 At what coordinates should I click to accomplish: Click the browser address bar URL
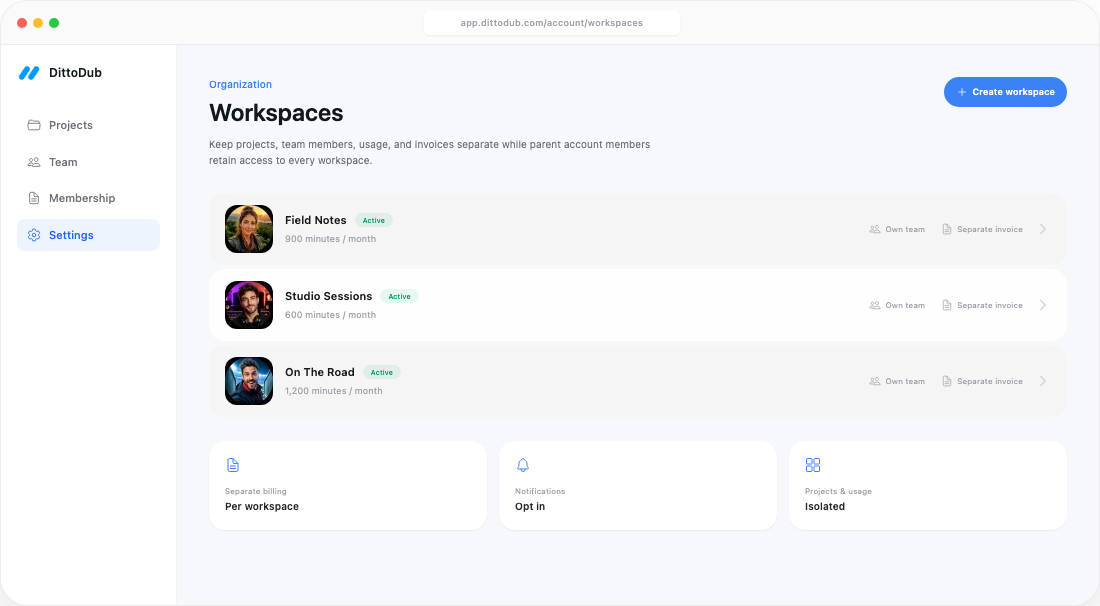click(551, 23)
